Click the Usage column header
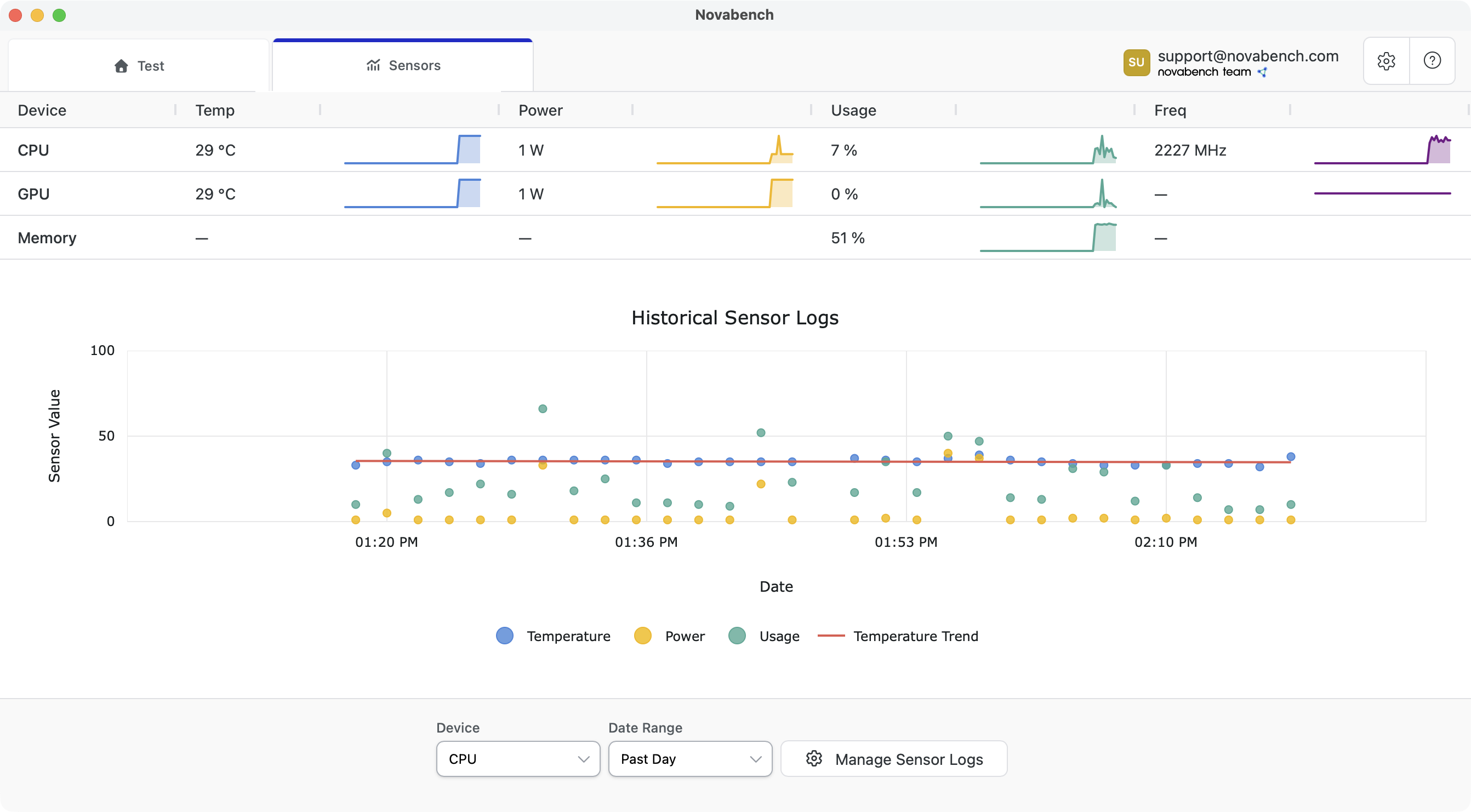1471x812 pixels. click(x=853, y=110)
